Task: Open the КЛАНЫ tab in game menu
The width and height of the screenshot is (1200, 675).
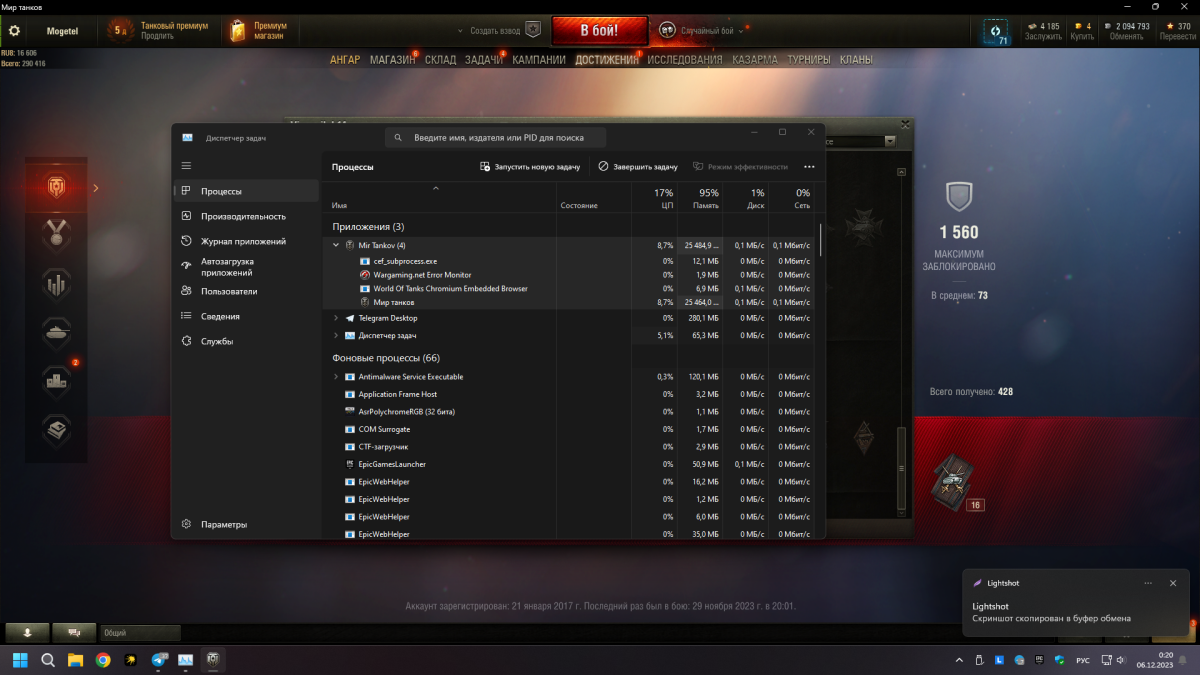Action: (856, 59)
